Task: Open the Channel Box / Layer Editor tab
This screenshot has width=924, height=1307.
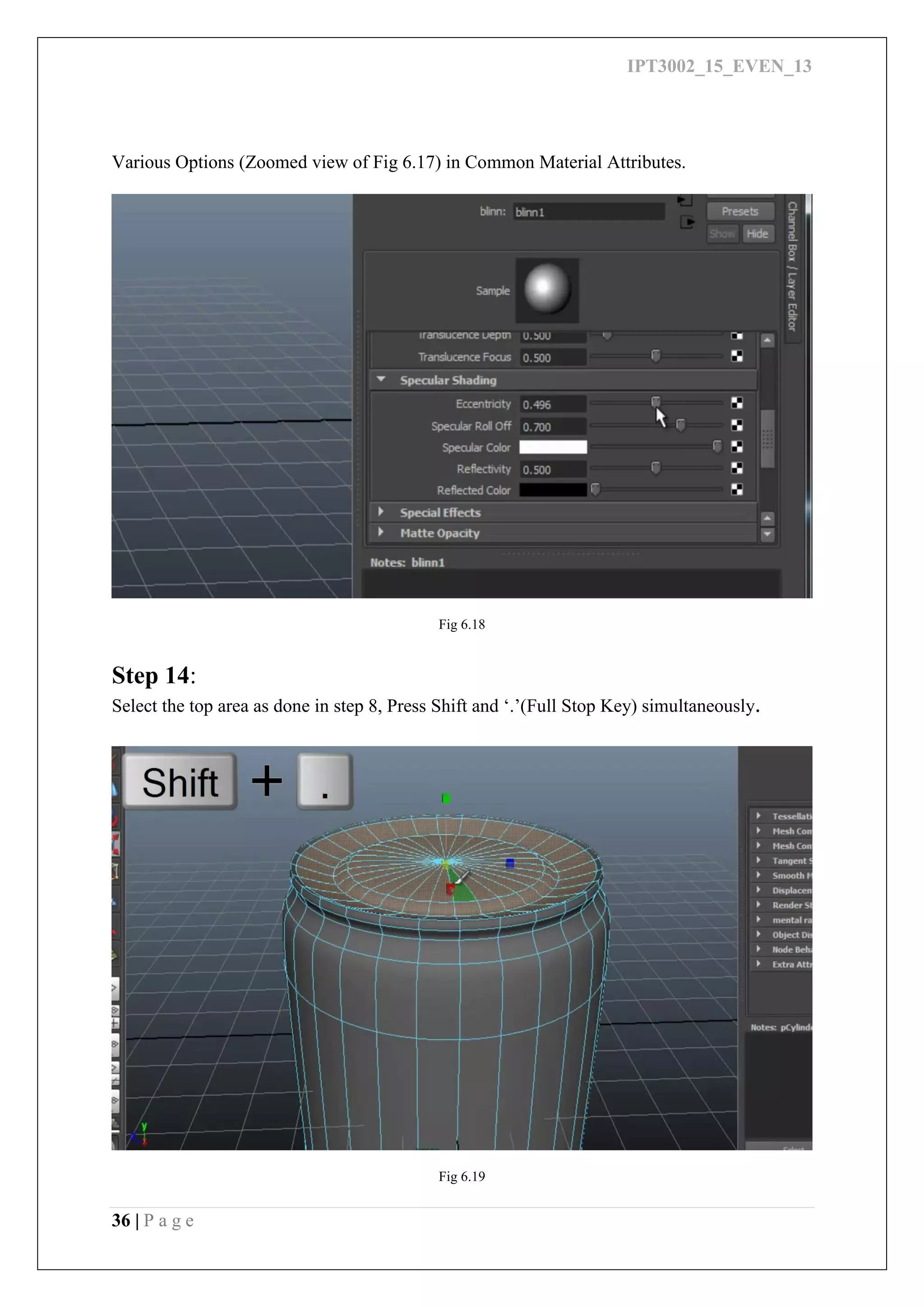Action: pos(792,266)
